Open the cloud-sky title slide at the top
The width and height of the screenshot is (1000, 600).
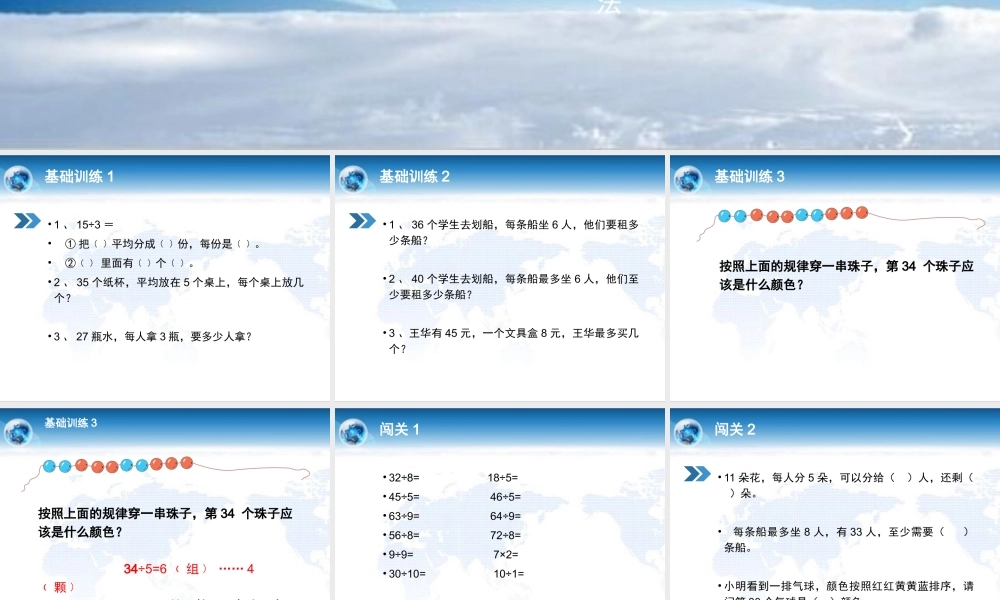(500, 75)
